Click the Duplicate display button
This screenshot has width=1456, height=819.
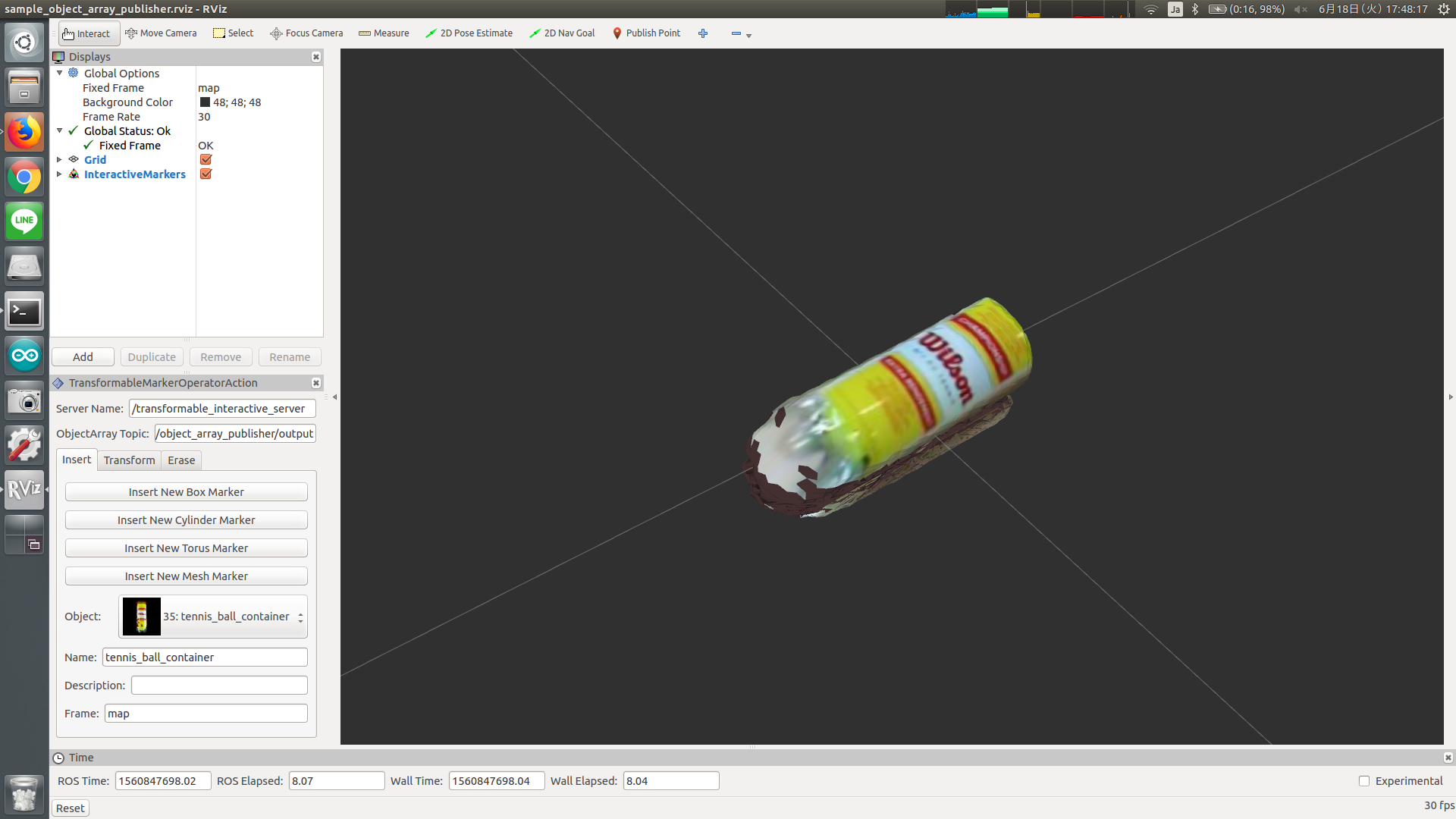coord(152,357)
